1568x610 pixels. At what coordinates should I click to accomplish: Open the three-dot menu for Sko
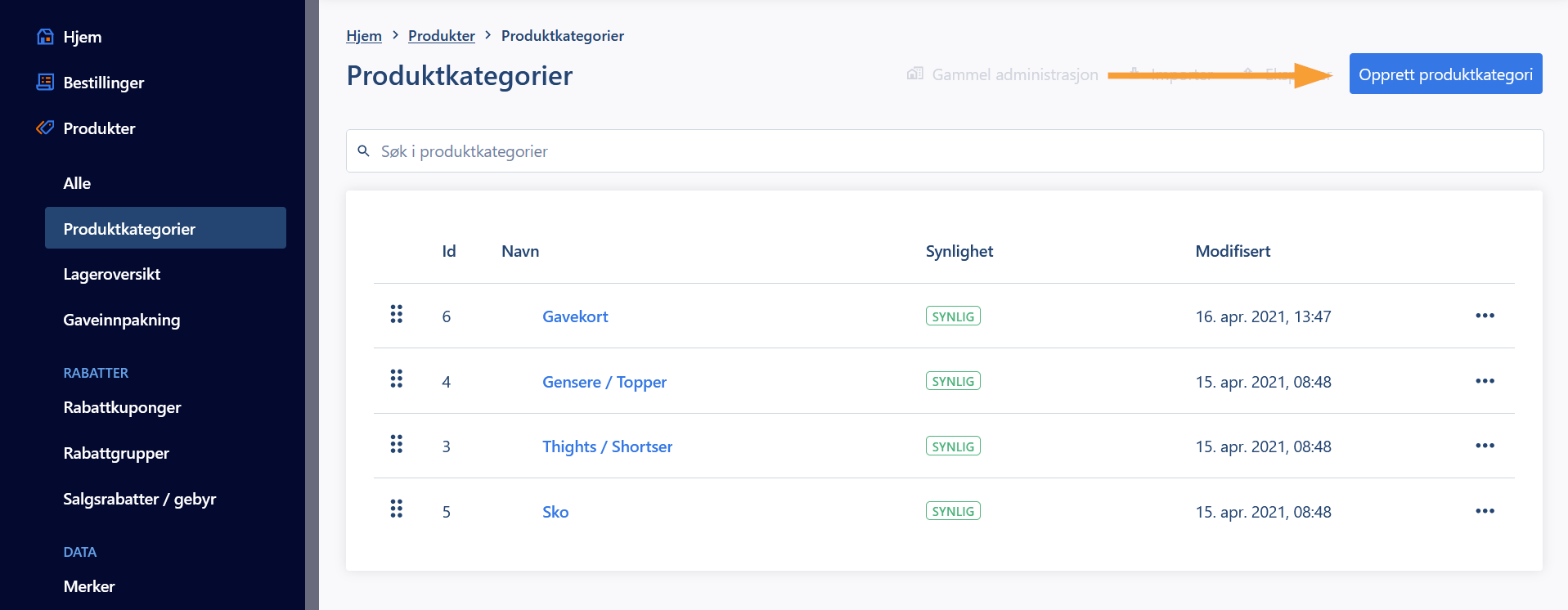[1485, 511]
